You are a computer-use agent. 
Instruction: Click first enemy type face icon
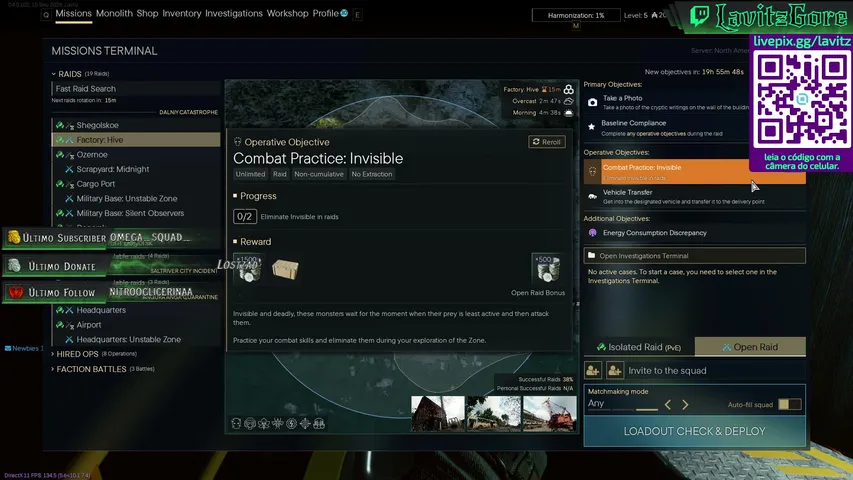(x=236, y=423)
